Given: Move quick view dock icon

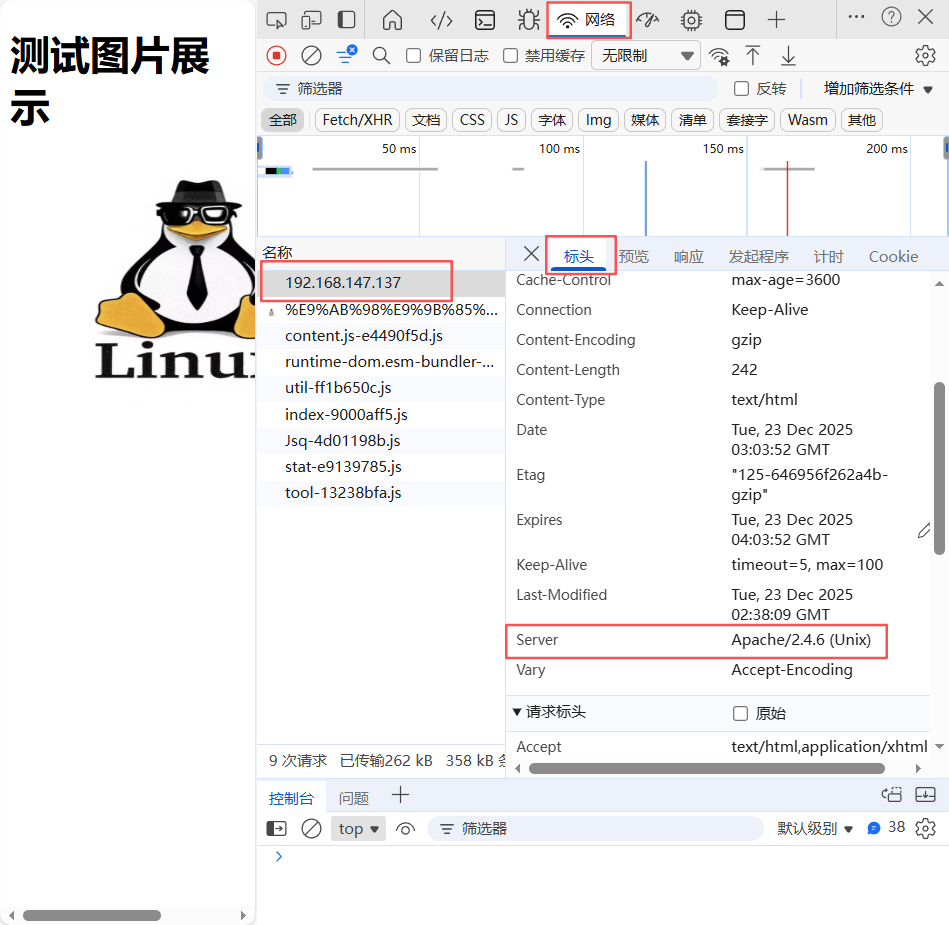Looking at the screenshot, I should (x=892, y=794).
